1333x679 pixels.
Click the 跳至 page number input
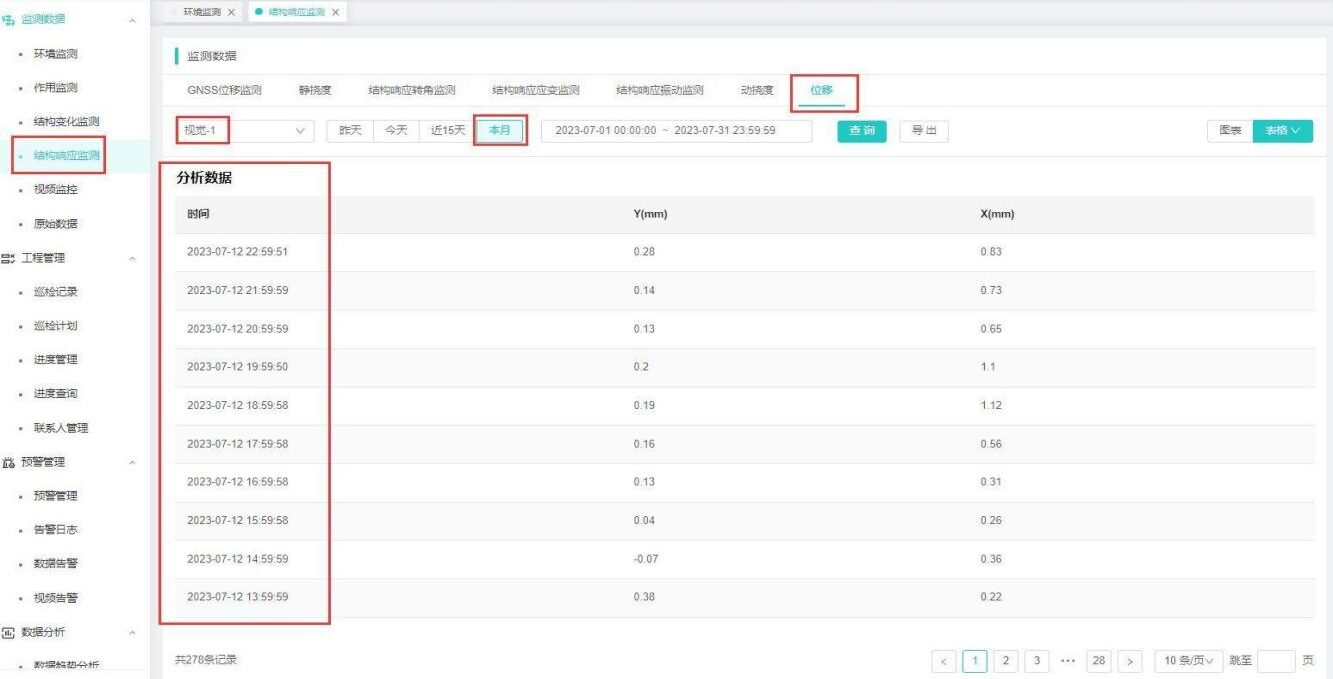[x=1275, y=661]
